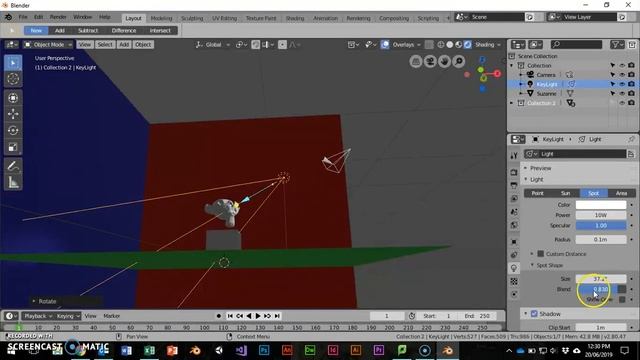This screenshot has width=640, height=360.
Task: Toggle perspective/orthographic view gizmo button
Action: [x=416, y=61]
